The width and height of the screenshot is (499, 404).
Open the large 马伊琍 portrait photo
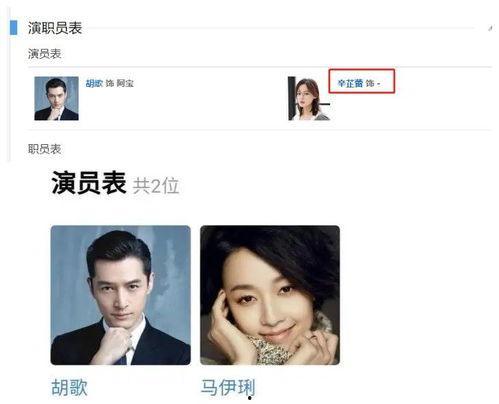(x=270, y=295)
